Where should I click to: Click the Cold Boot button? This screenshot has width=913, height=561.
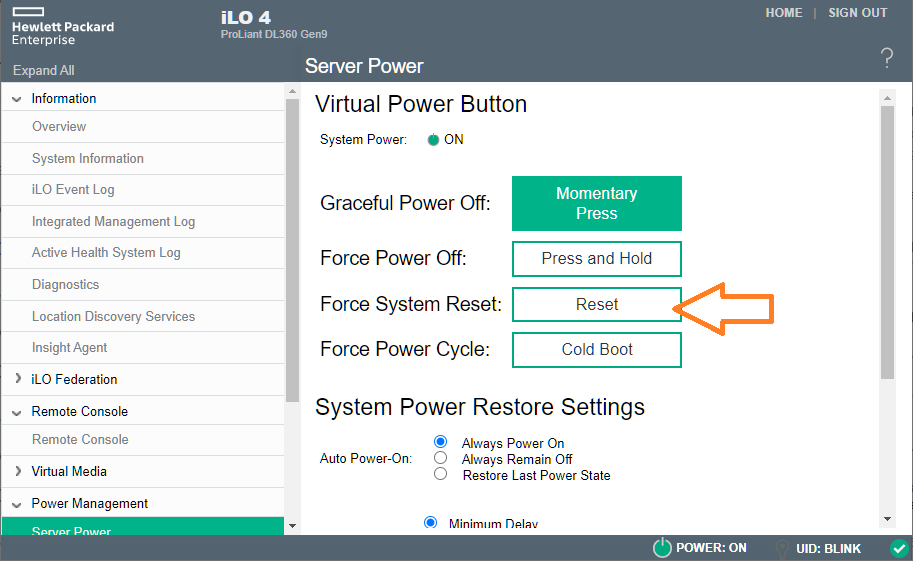[x=597, y=350]
